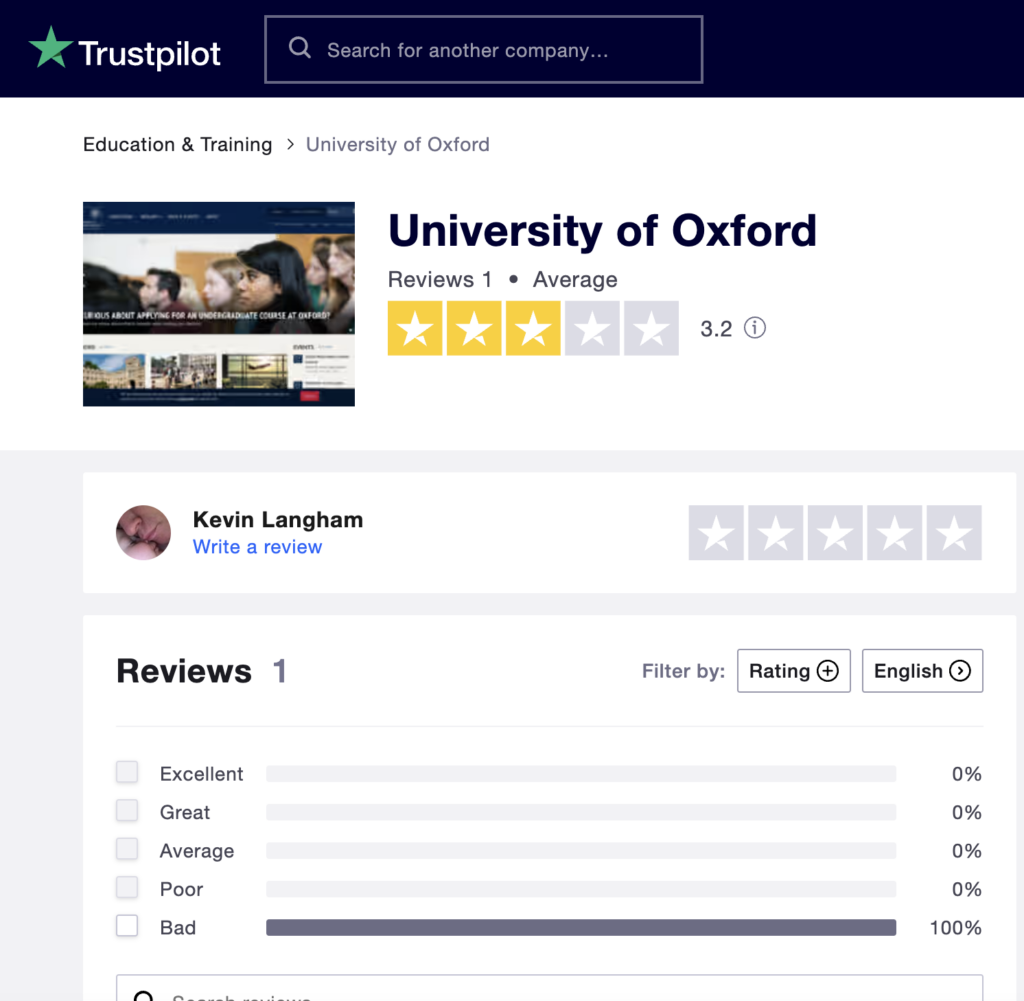Click the Search for another company field

tap(483, 50)
